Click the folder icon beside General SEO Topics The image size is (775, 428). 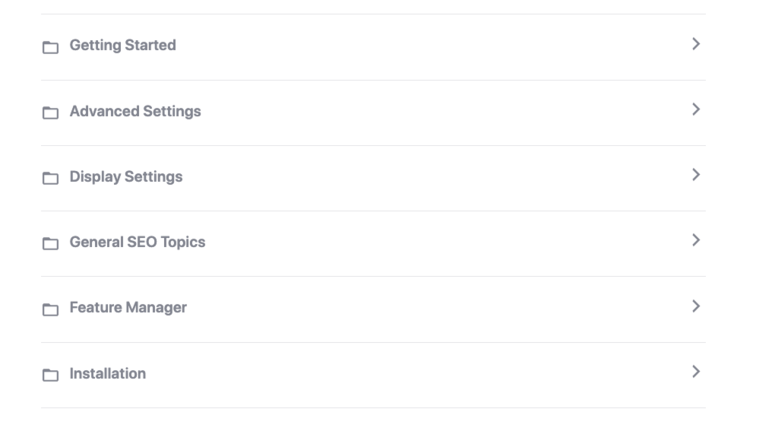pos(50,243)
